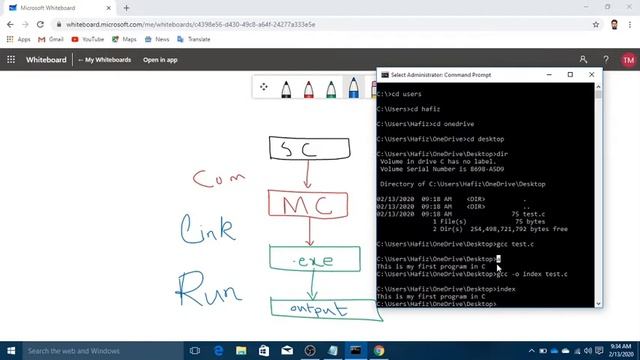Open Task View on the taskbar
Screen dimensions: 640x360
(x=195, y=351)
